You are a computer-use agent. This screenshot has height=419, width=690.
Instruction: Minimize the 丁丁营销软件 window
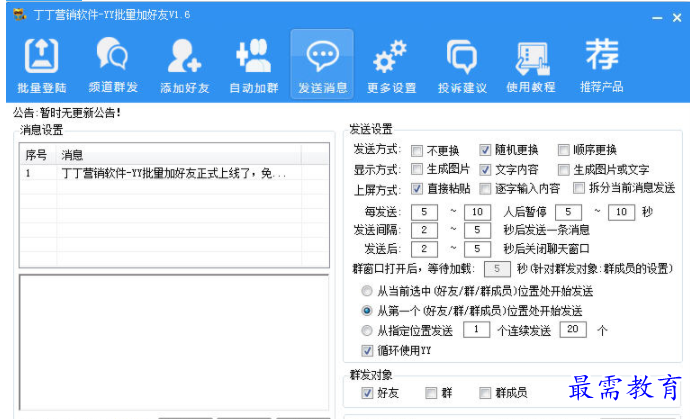pos(657,18)
